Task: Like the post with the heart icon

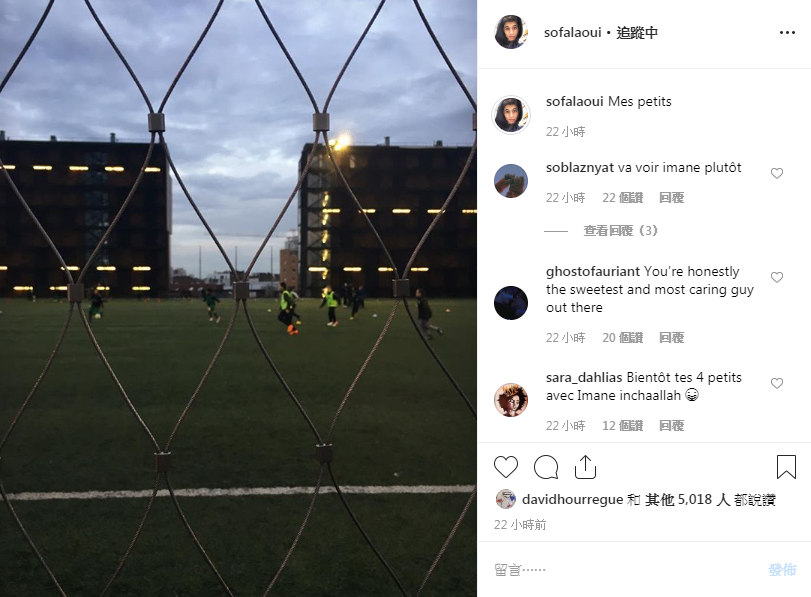Action: point(505,467)
